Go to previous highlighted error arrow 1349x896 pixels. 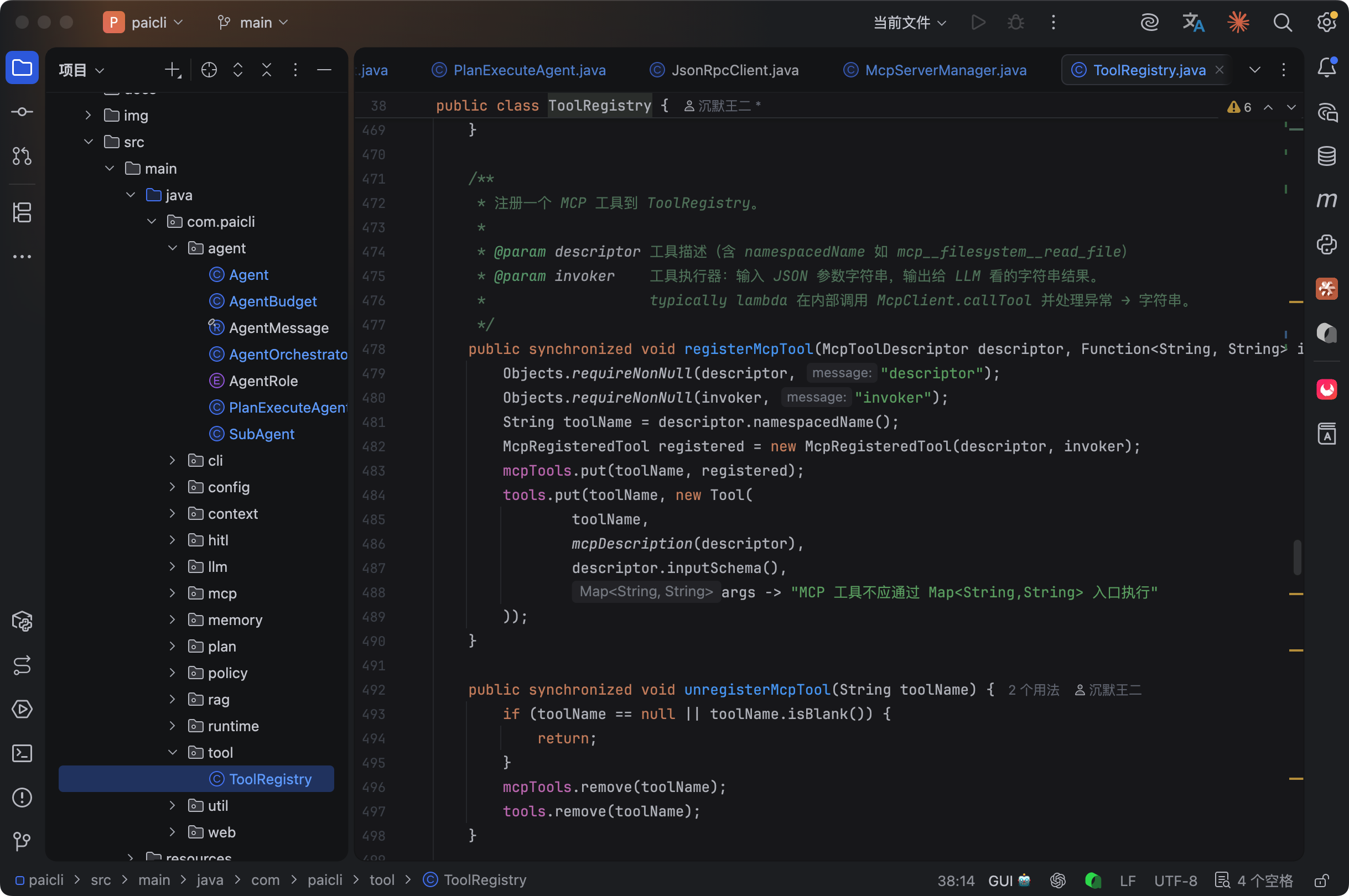[x=1268, y=107]
